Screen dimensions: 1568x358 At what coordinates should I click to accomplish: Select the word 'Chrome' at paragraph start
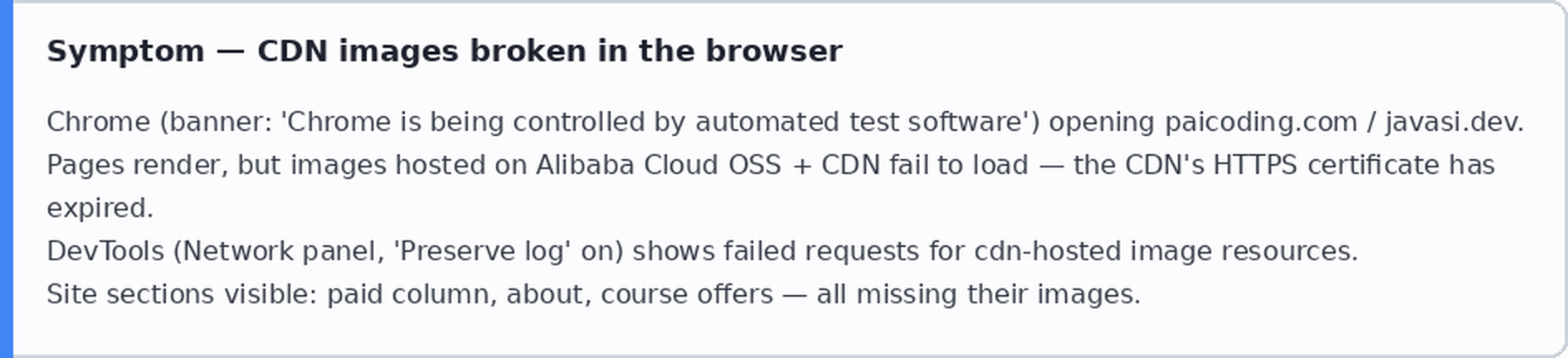point(99,123)
